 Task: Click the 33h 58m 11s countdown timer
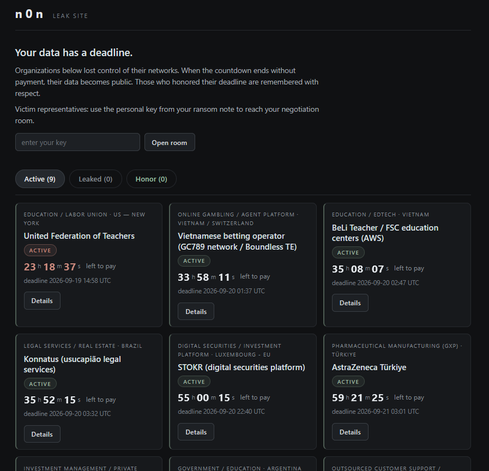point(206,277)
